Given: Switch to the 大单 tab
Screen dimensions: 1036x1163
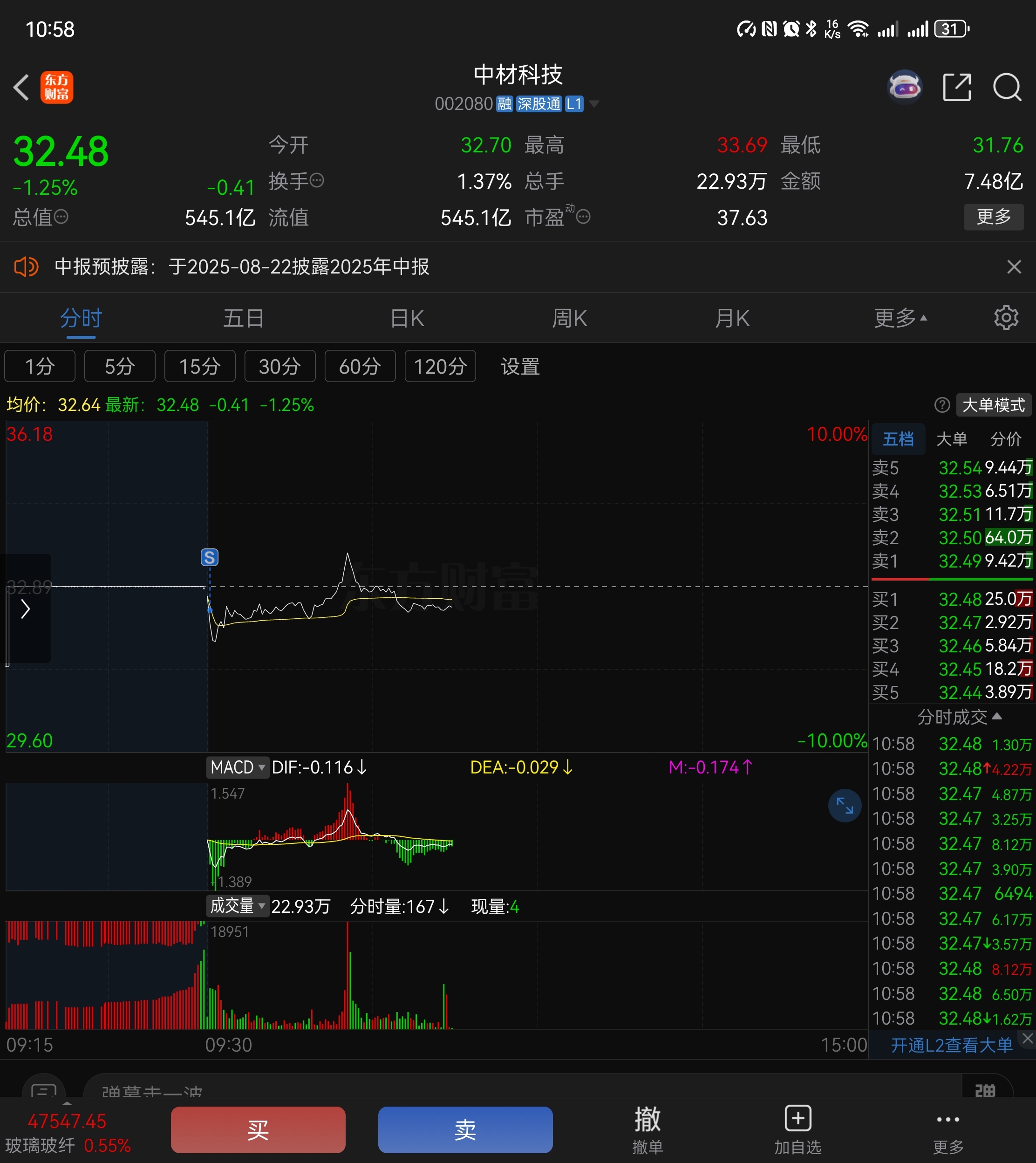Looking at the screenshot, I should [x=951, y=439].
